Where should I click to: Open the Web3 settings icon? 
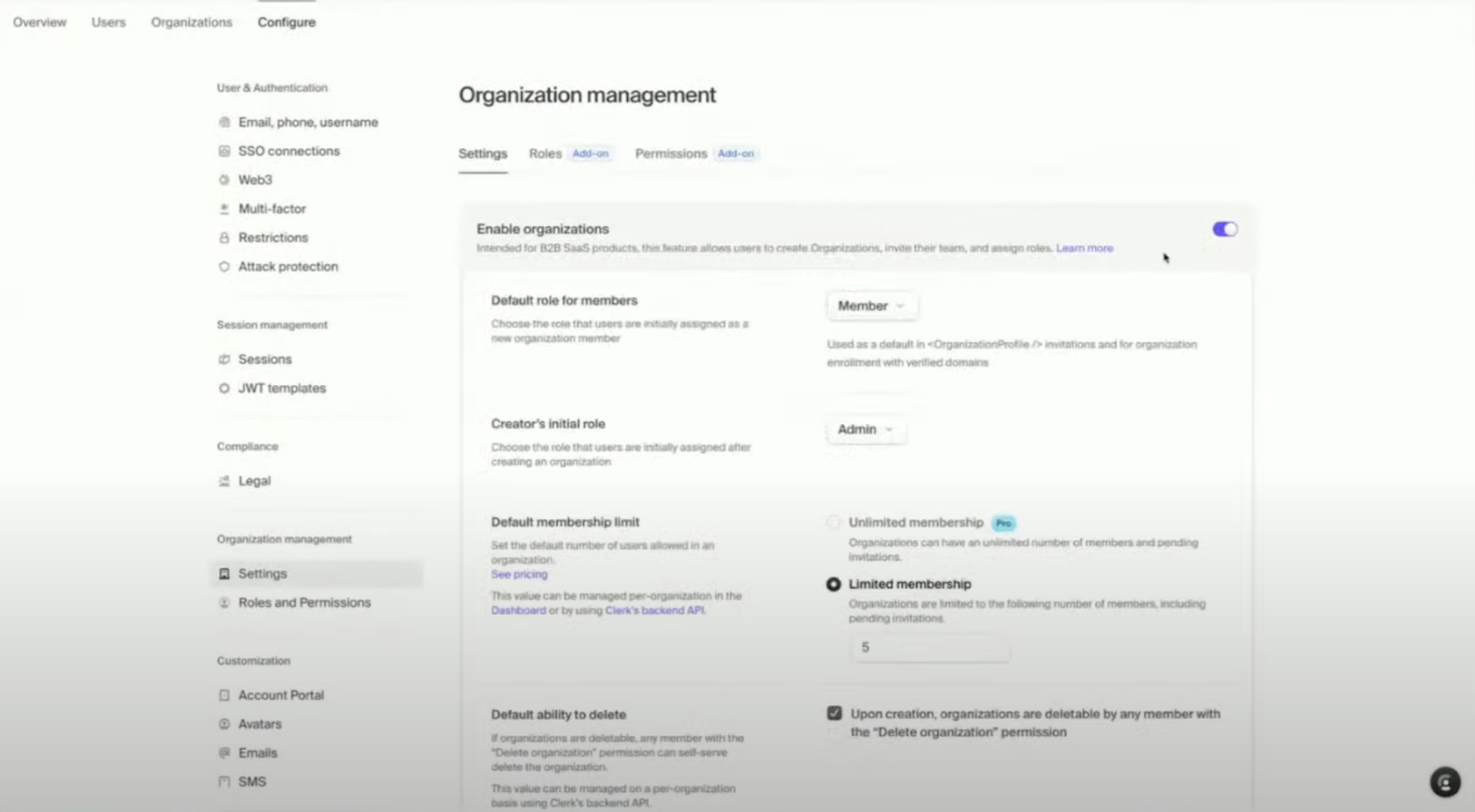coord(224,179)
